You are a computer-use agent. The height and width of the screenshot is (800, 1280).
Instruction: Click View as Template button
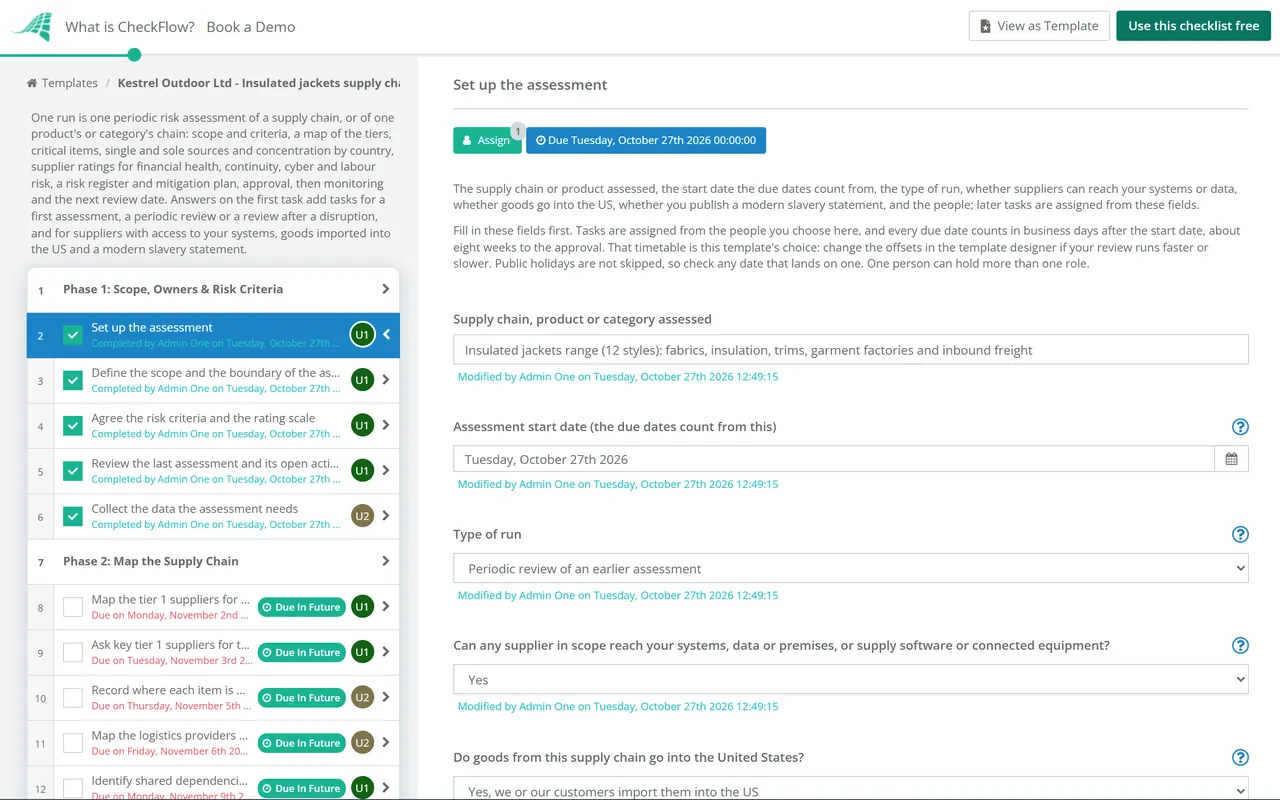click(1039, 26)
